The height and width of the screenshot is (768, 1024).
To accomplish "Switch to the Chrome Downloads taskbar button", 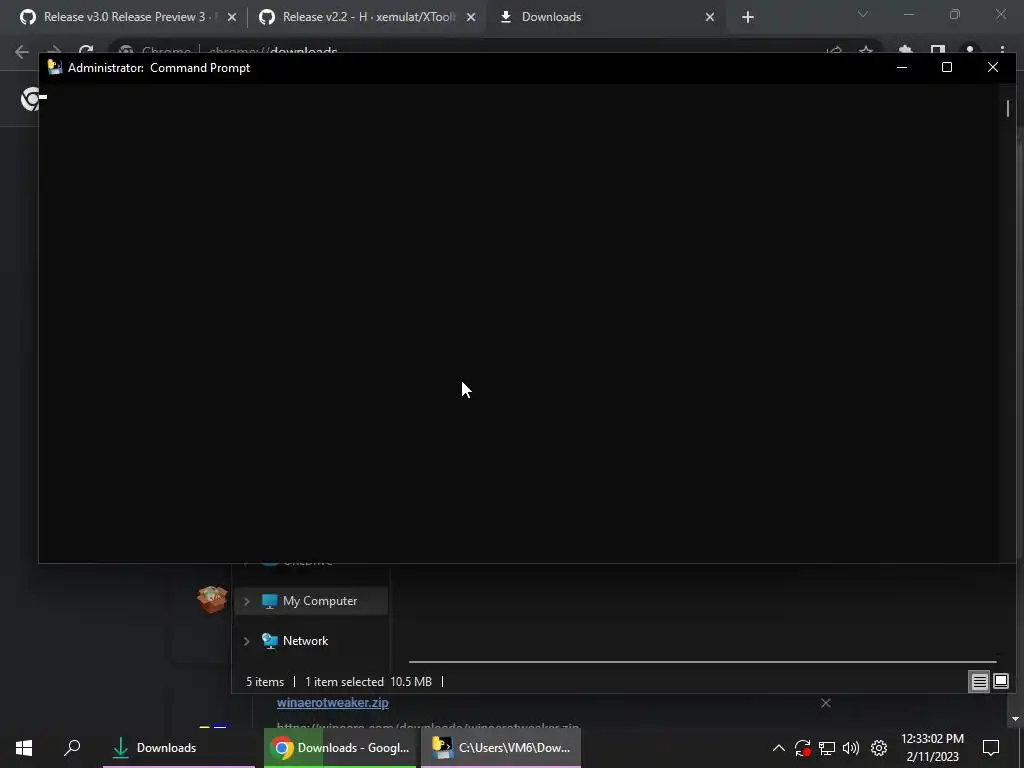I will pos(340,748).
